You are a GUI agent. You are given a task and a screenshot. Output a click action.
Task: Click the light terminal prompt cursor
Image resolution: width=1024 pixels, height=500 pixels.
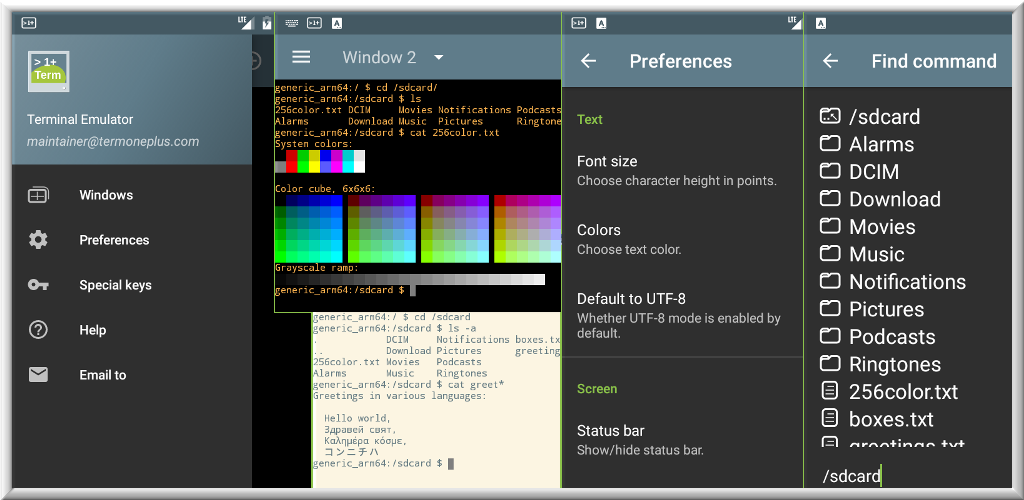point(451,463)
